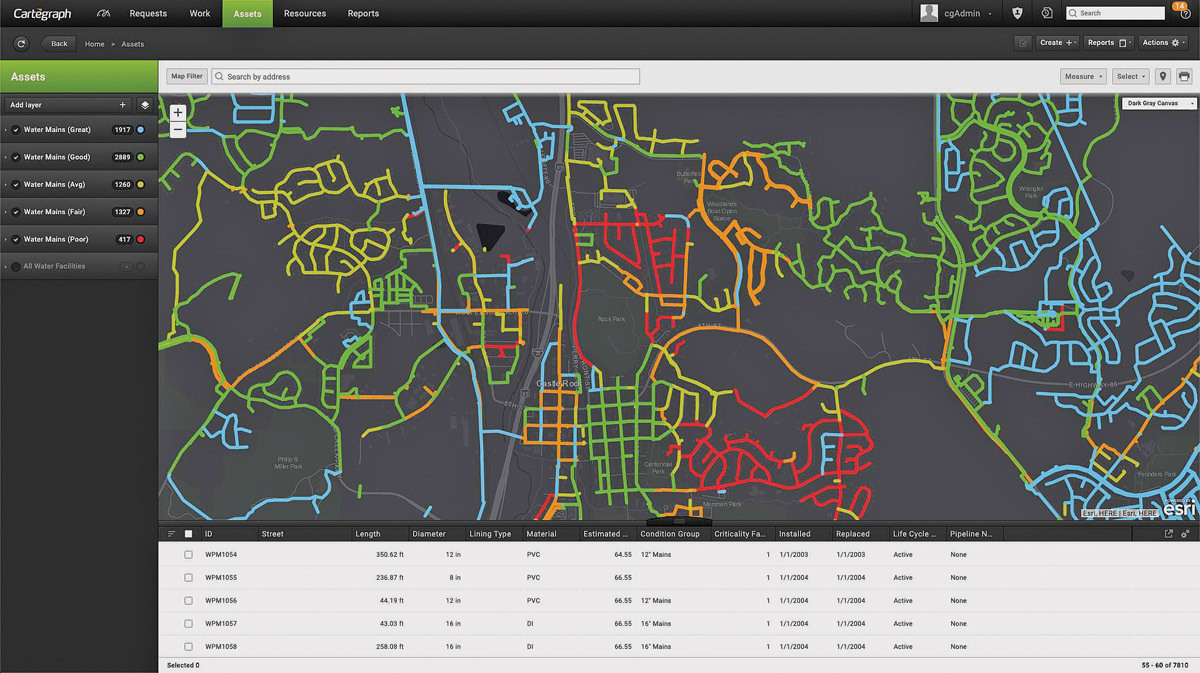Click the refresh icon beside Back
This screenshot has height=673, width=1200.
point(22,44)
